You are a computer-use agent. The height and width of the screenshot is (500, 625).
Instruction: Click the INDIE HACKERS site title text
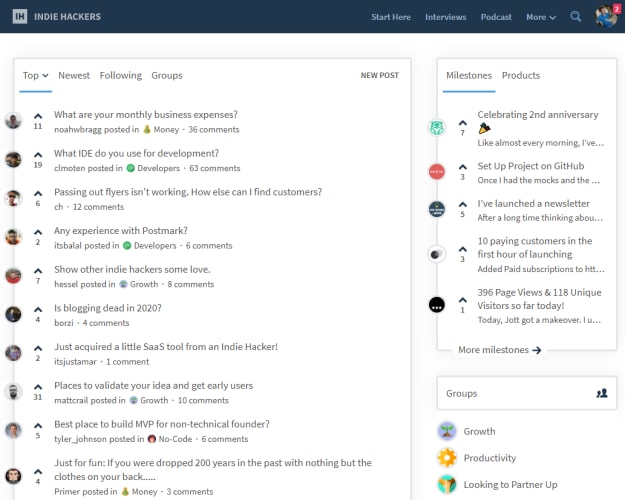coord(67,17)
